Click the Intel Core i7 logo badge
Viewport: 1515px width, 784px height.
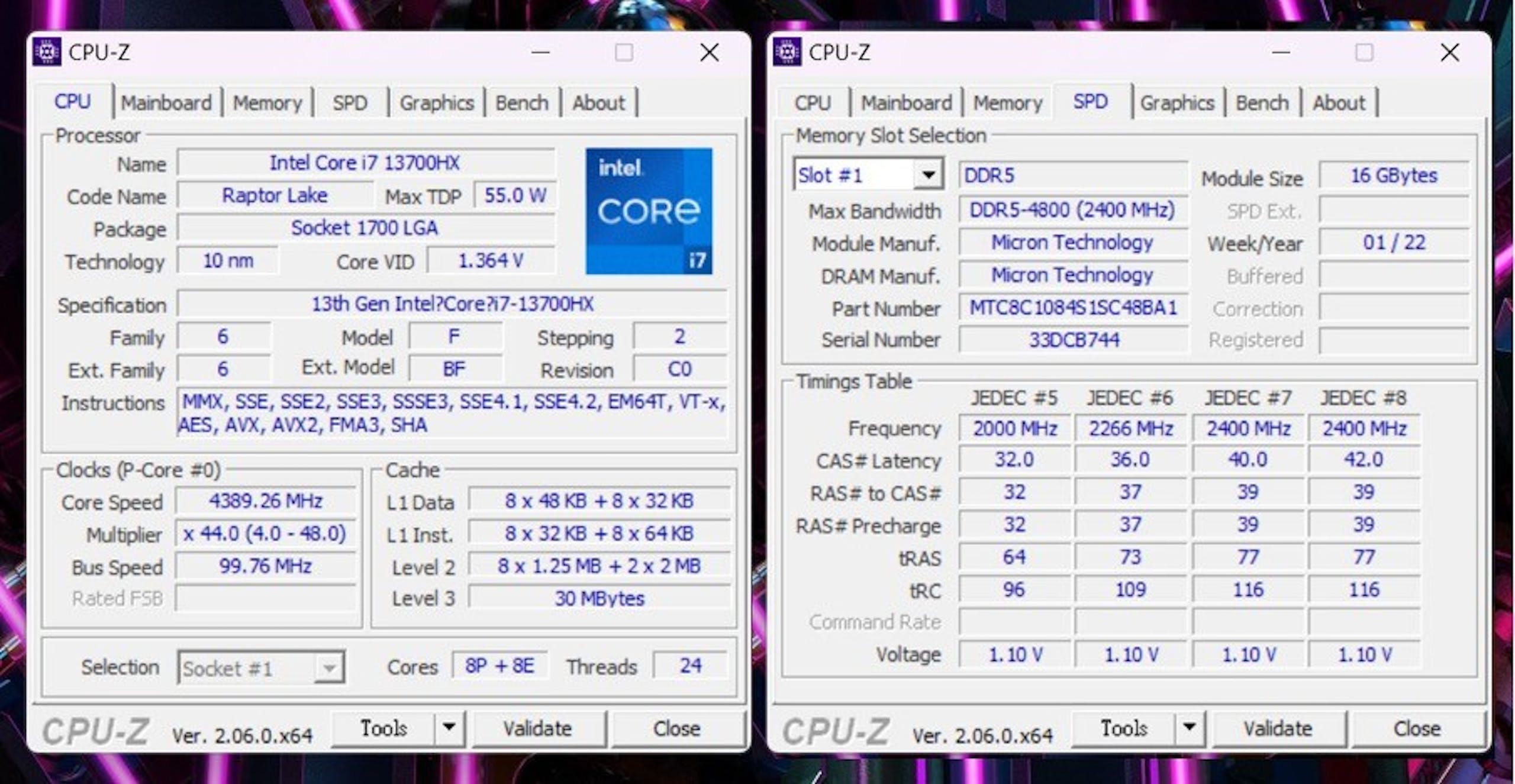point(649,211)
